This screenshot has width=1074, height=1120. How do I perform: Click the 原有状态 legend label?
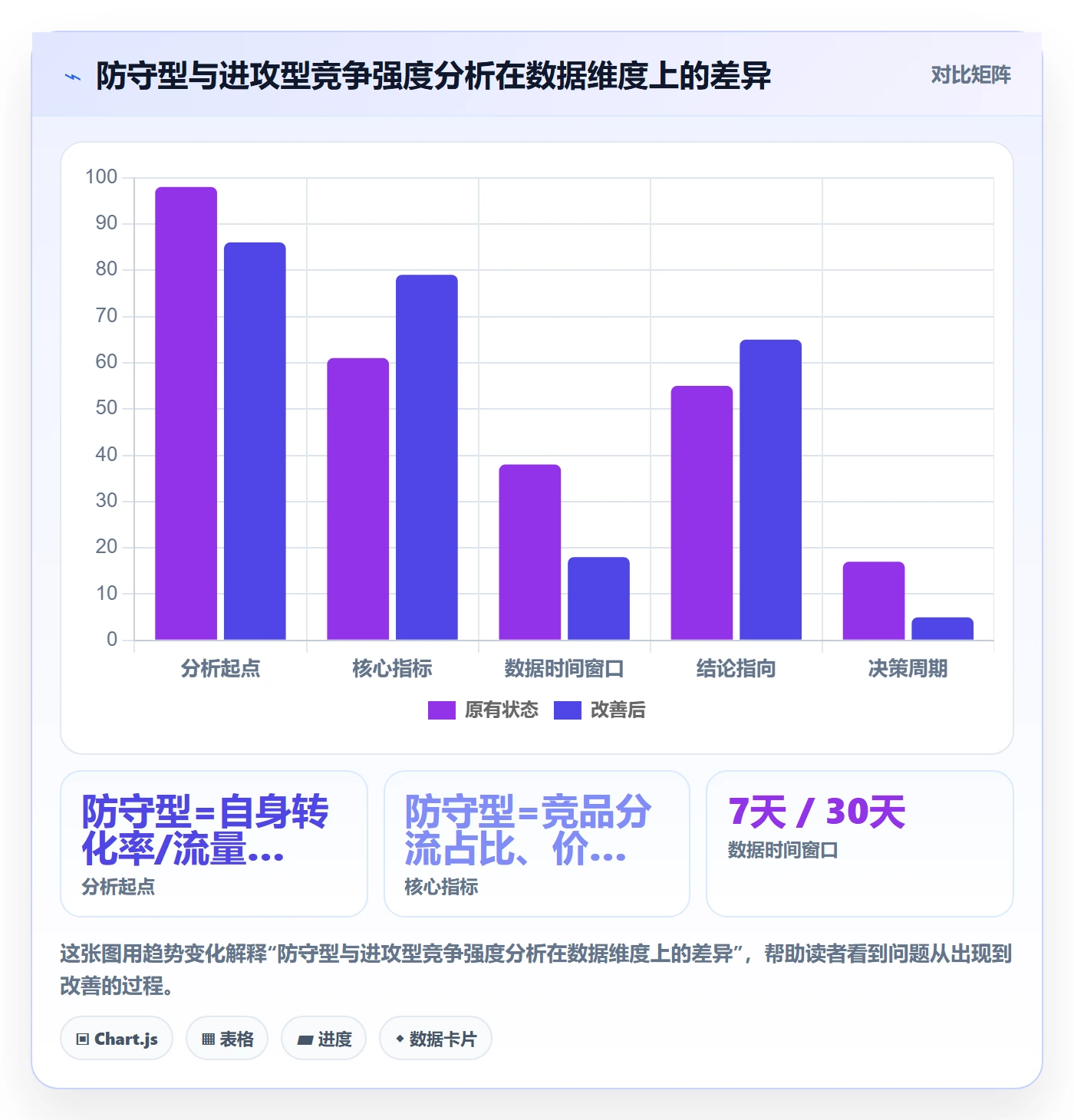tap(502, 710)
